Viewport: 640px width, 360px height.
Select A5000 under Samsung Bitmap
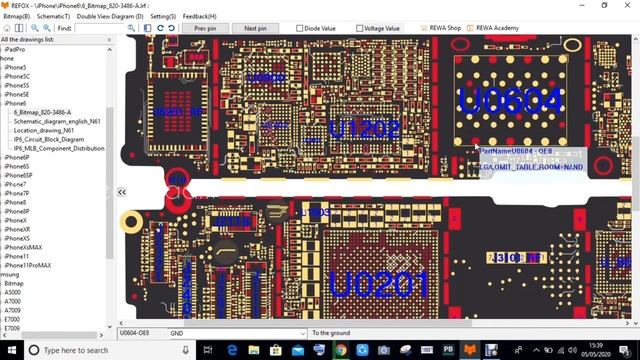pos(13,292)
